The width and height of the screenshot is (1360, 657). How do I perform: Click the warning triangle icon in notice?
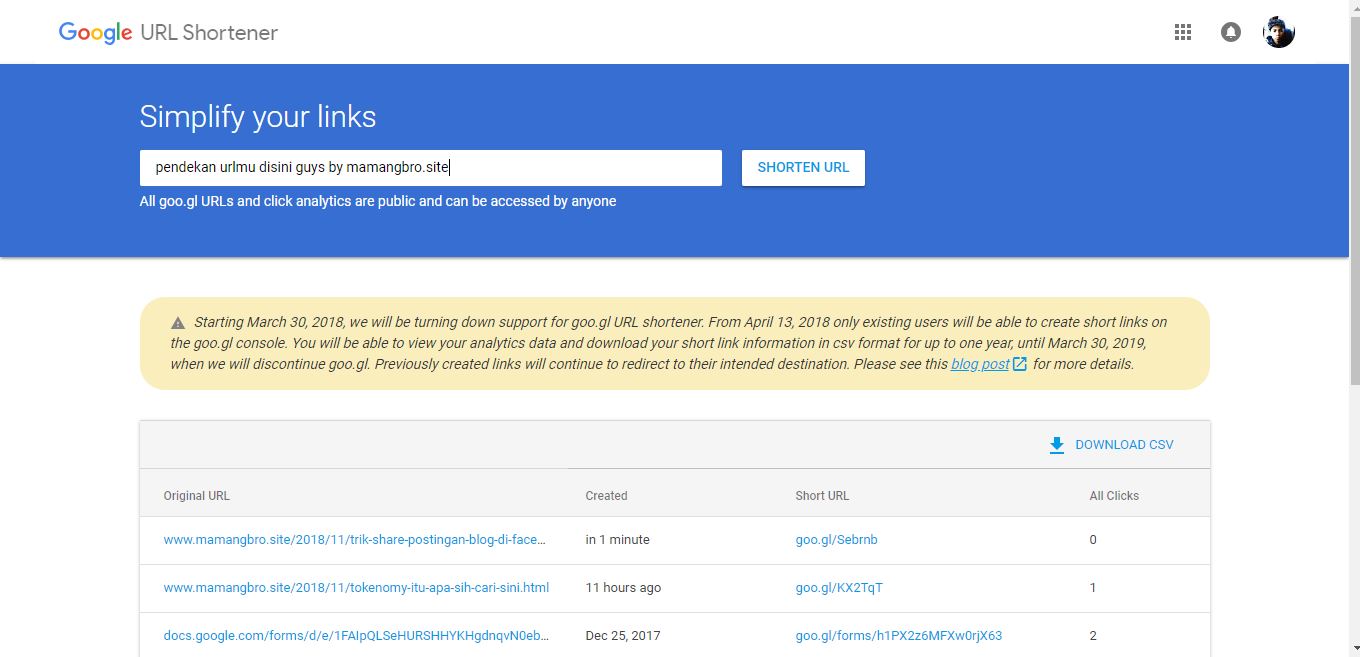click(x=178, y=323)
